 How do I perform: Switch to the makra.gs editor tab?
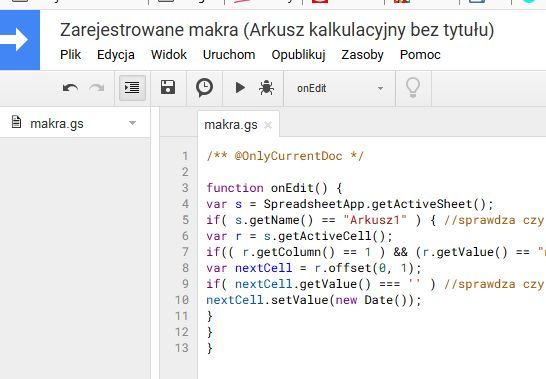click(x=231, y=124)
